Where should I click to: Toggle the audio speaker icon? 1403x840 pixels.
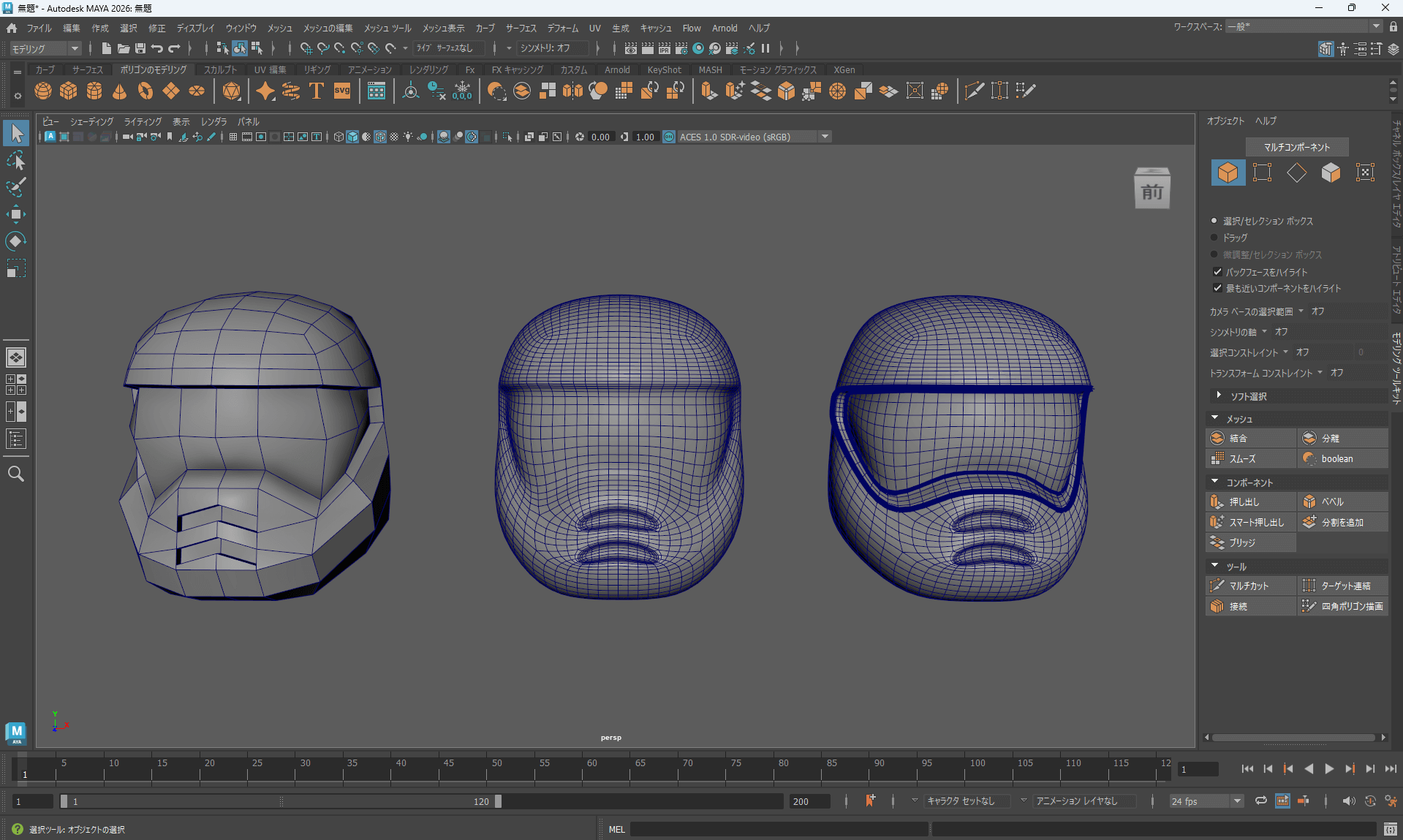click(x=1349, y=801)
